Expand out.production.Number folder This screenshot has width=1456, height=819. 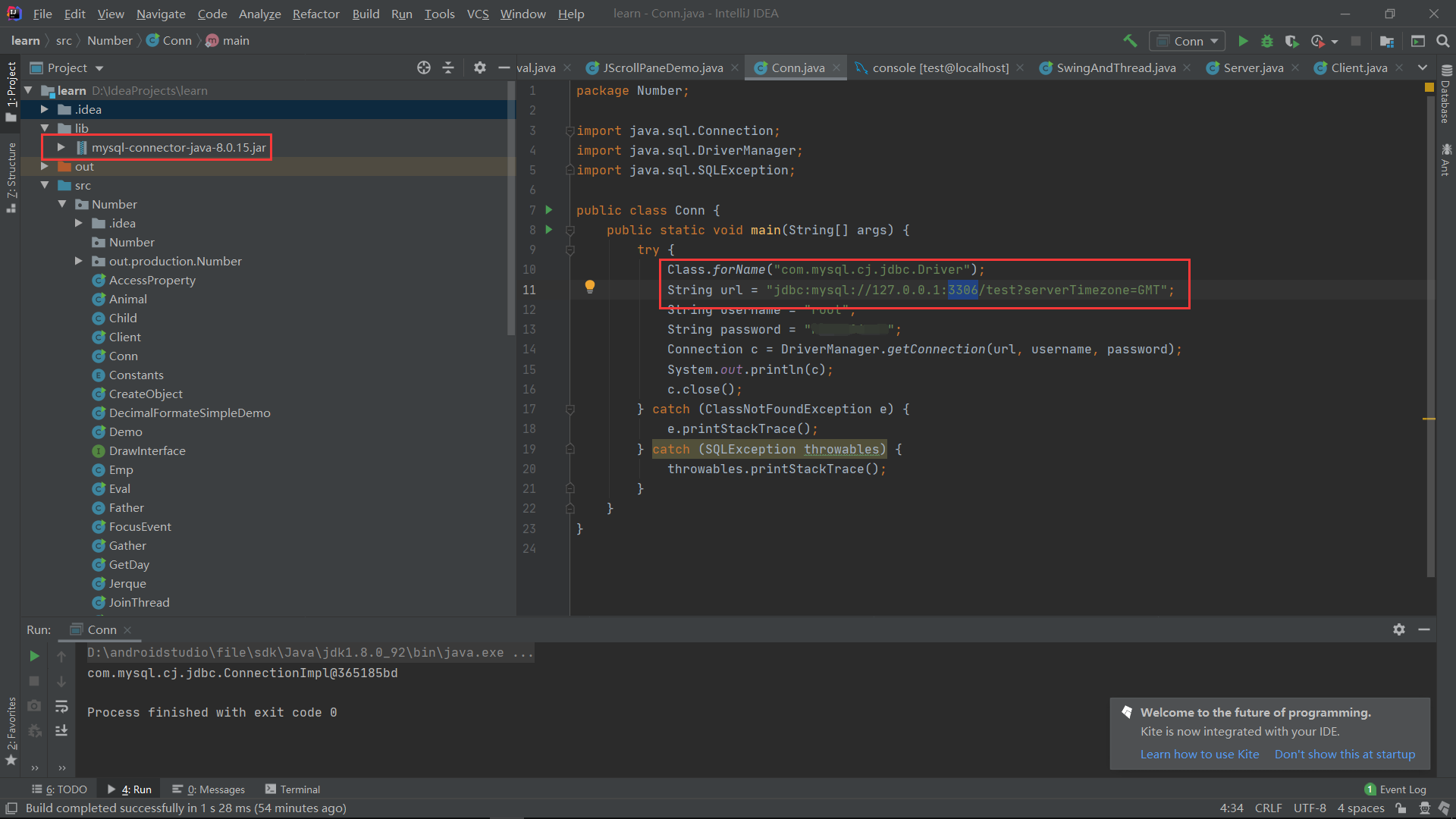tap(79, 261)
